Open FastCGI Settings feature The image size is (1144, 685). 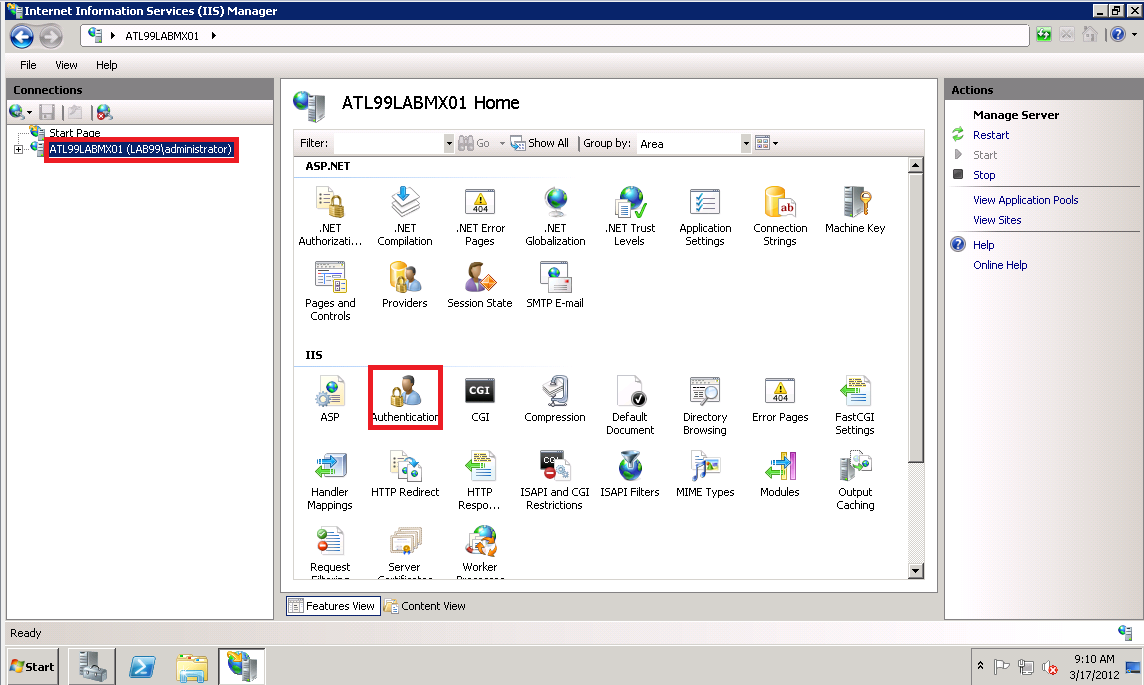855,405
